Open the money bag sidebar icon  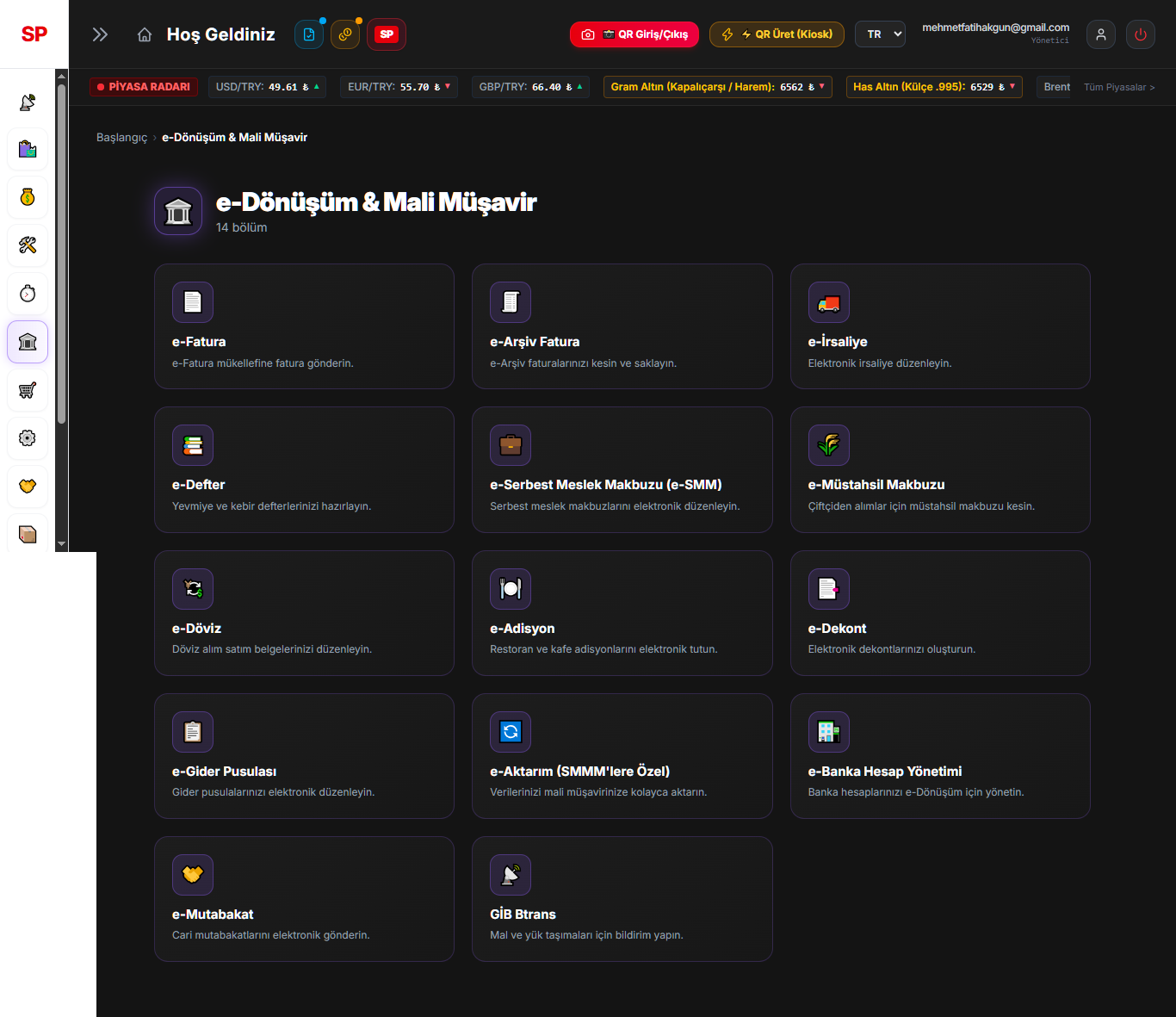pos(28,197)
